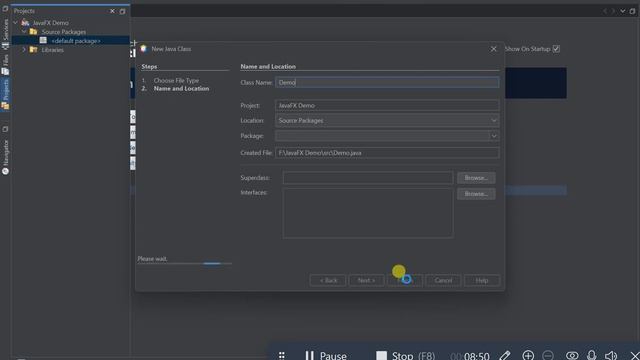Screen dimensions: 640x360
Task: Maximize the editor window area
Action: [x=632, y=11]
